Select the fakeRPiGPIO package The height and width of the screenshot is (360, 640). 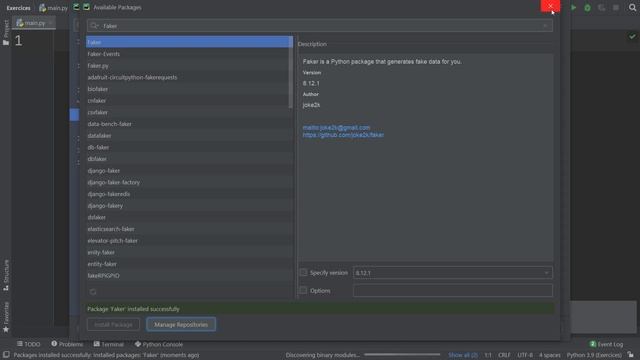[x=189, y=276]
